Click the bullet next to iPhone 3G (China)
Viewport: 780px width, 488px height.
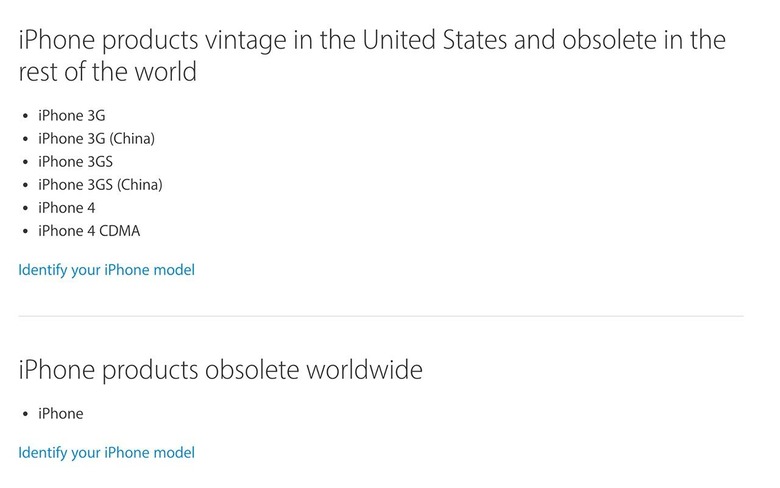tap(25, 139)
